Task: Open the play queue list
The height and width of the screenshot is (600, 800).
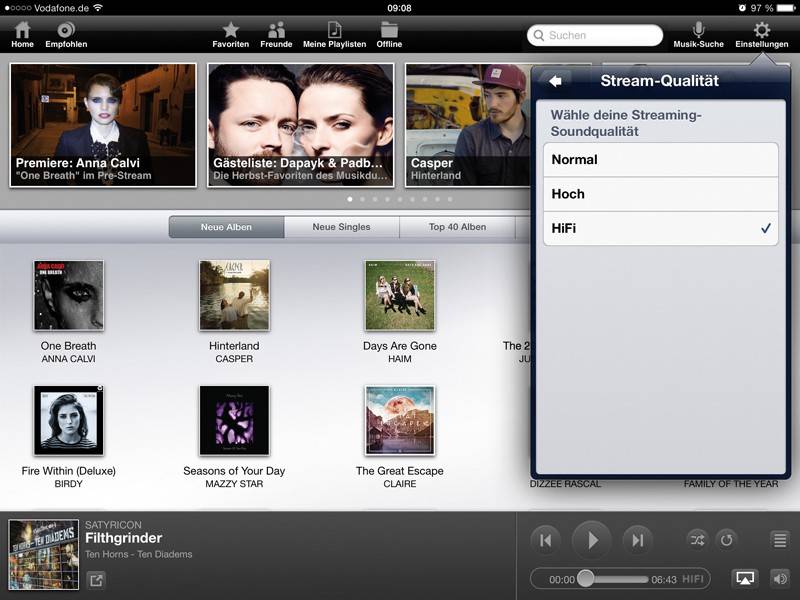Action: [x=780, y=540]
